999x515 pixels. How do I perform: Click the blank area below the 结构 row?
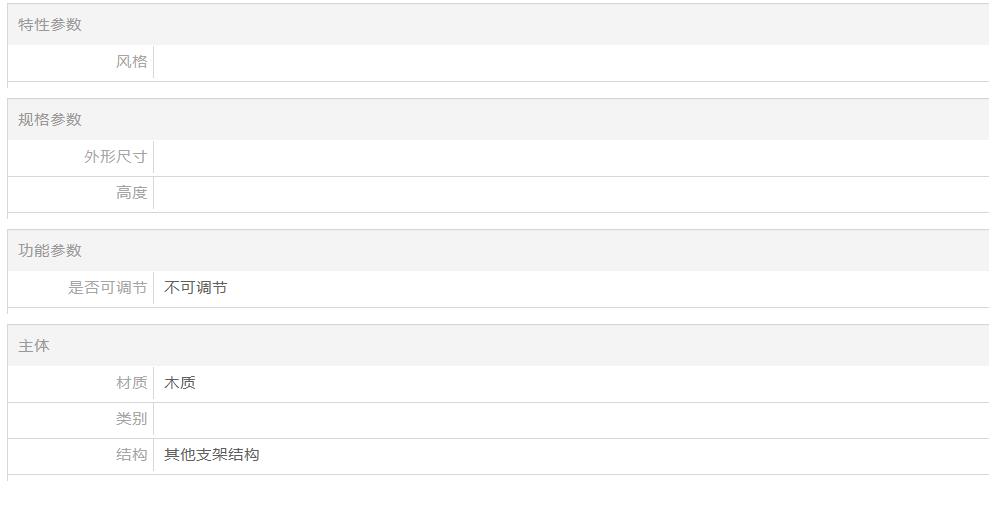[x=500, y=495]
